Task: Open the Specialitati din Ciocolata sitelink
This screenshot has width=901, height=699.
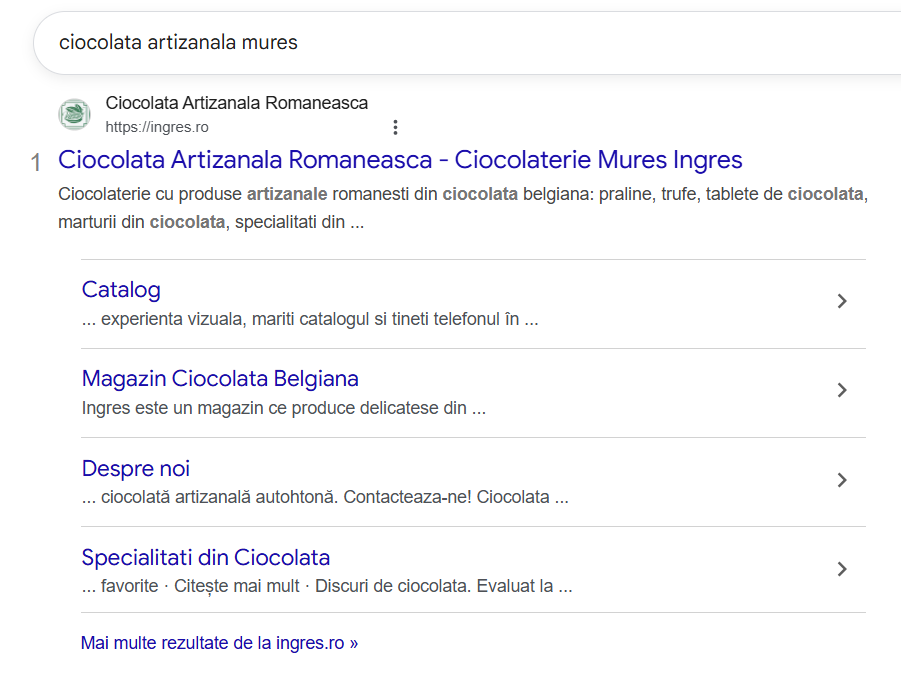Action: [x=206, y=558]
